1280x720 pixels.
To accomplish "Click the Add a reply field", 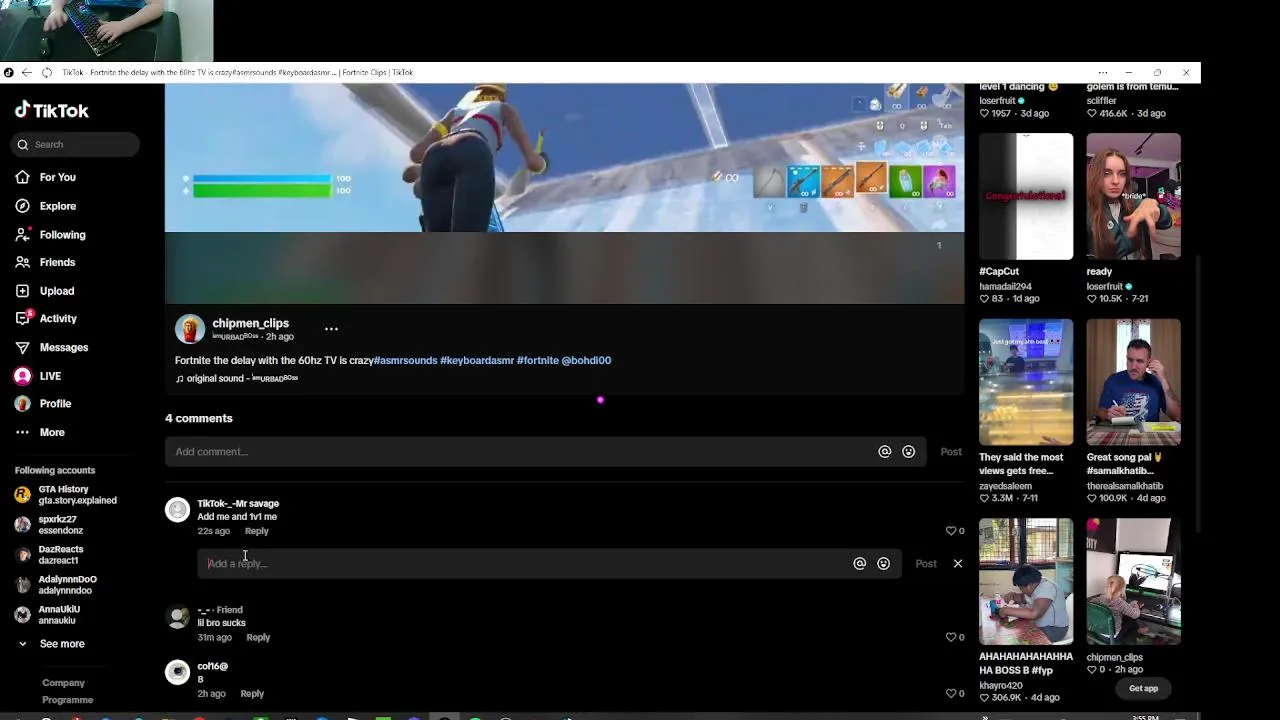I will (525, 564).
